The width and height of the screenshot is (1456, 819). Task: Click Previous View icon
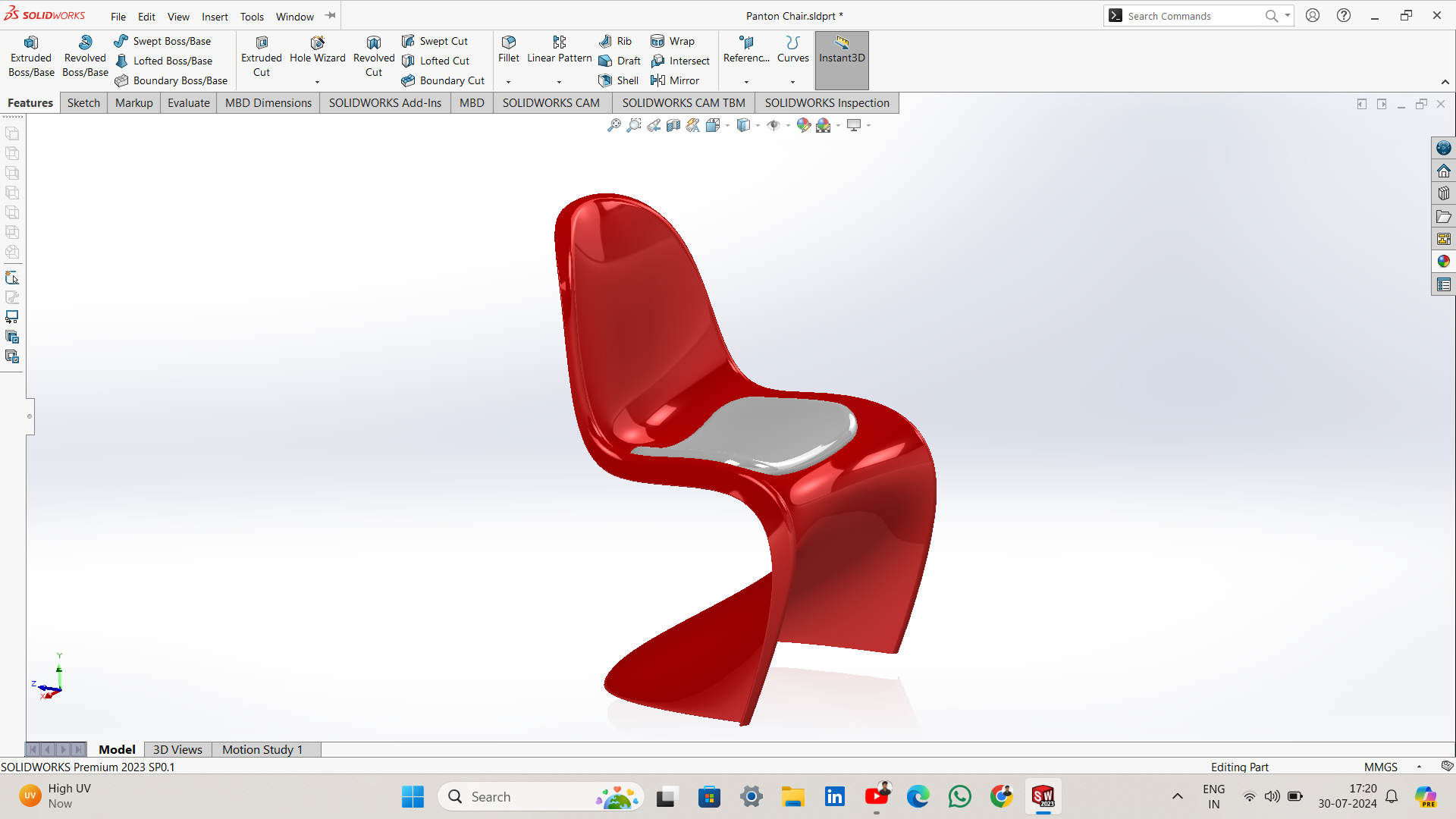click(654, 125)
